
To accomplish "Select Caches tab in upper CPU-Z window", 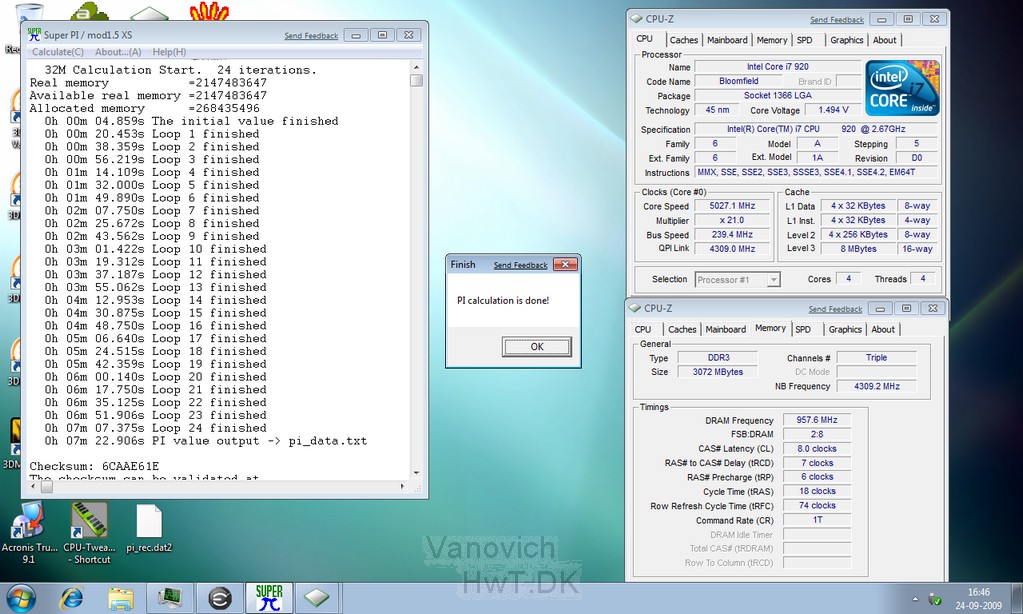I will (x=684, y=40).
